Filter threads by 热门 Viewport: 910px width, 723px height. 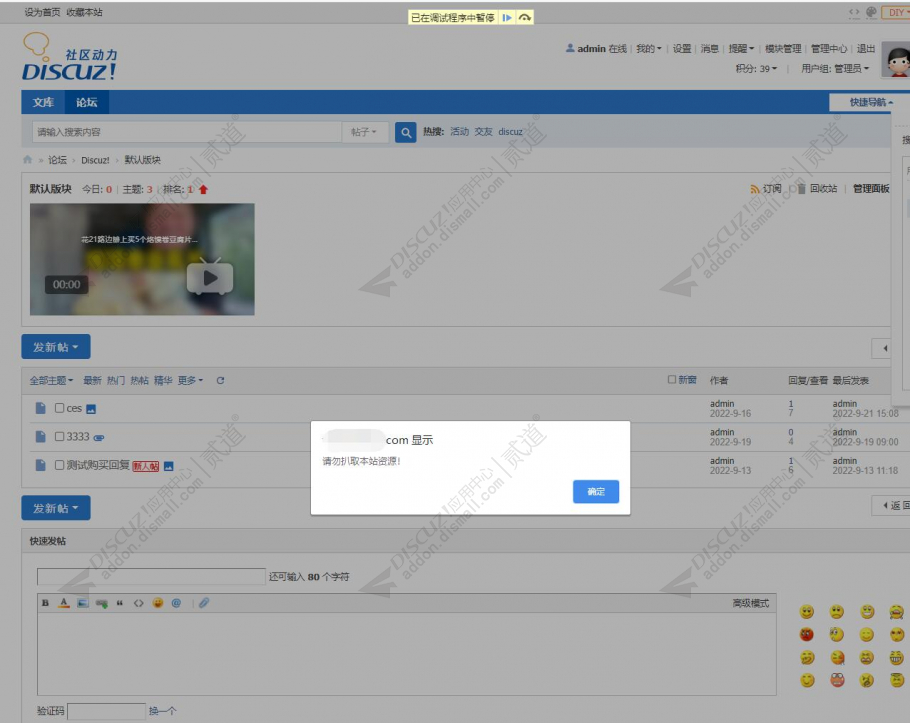(115, 381)
